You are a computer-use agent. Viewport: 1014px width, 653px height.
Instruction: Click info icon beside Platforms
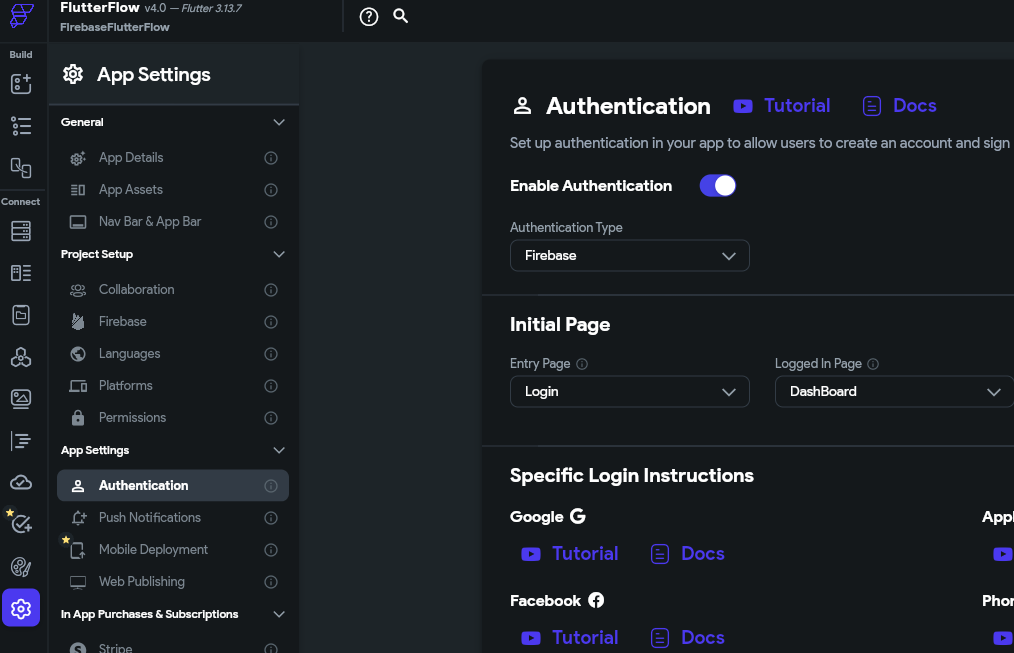(271, 386)
